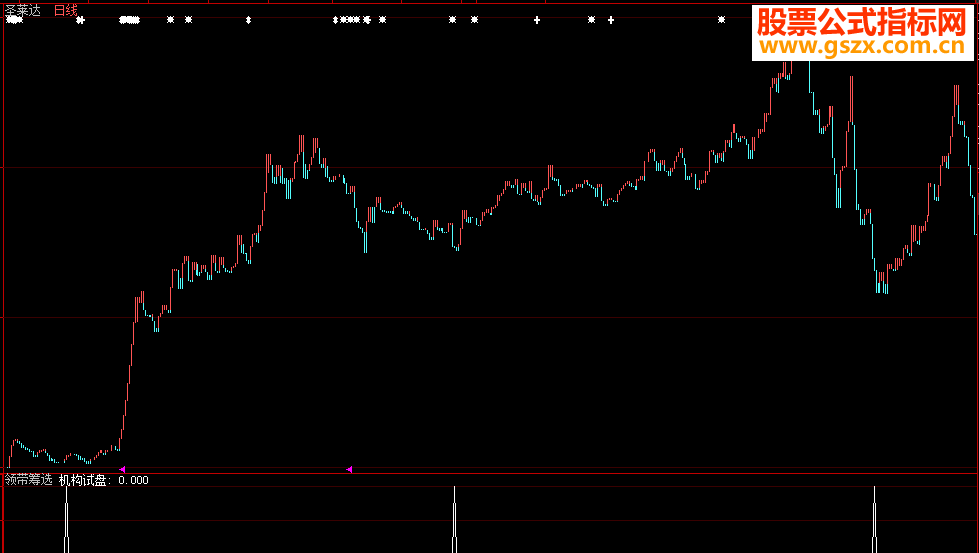This screenshot has height=553, width=979.
Task: Click the stock name 圣莱达
Action: click(22, 11)
